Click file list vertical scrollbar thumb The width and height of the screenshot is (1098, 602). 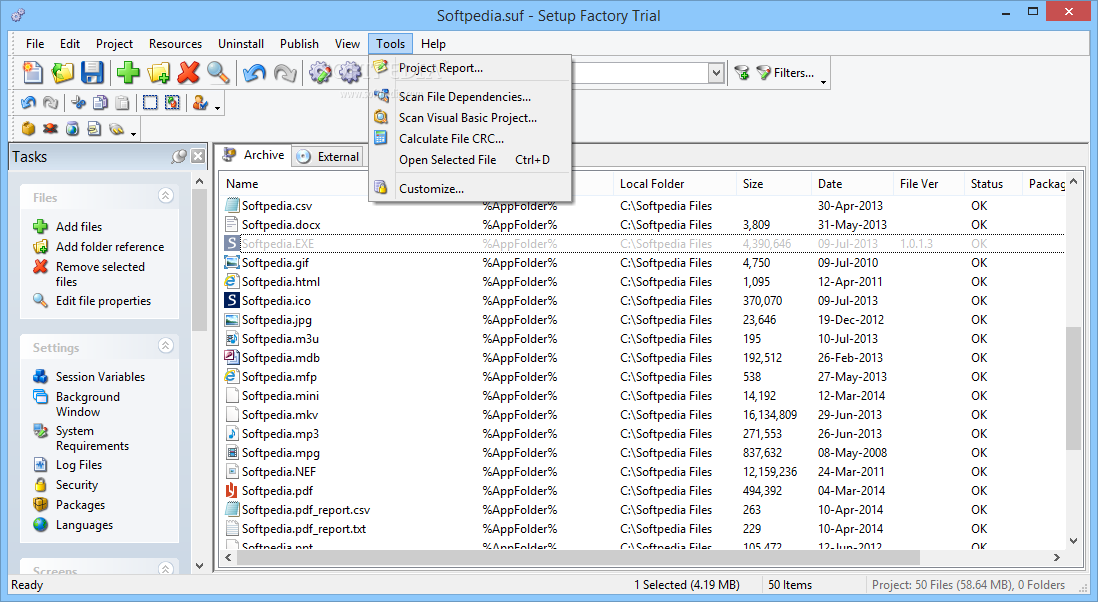coord(1073,388)
